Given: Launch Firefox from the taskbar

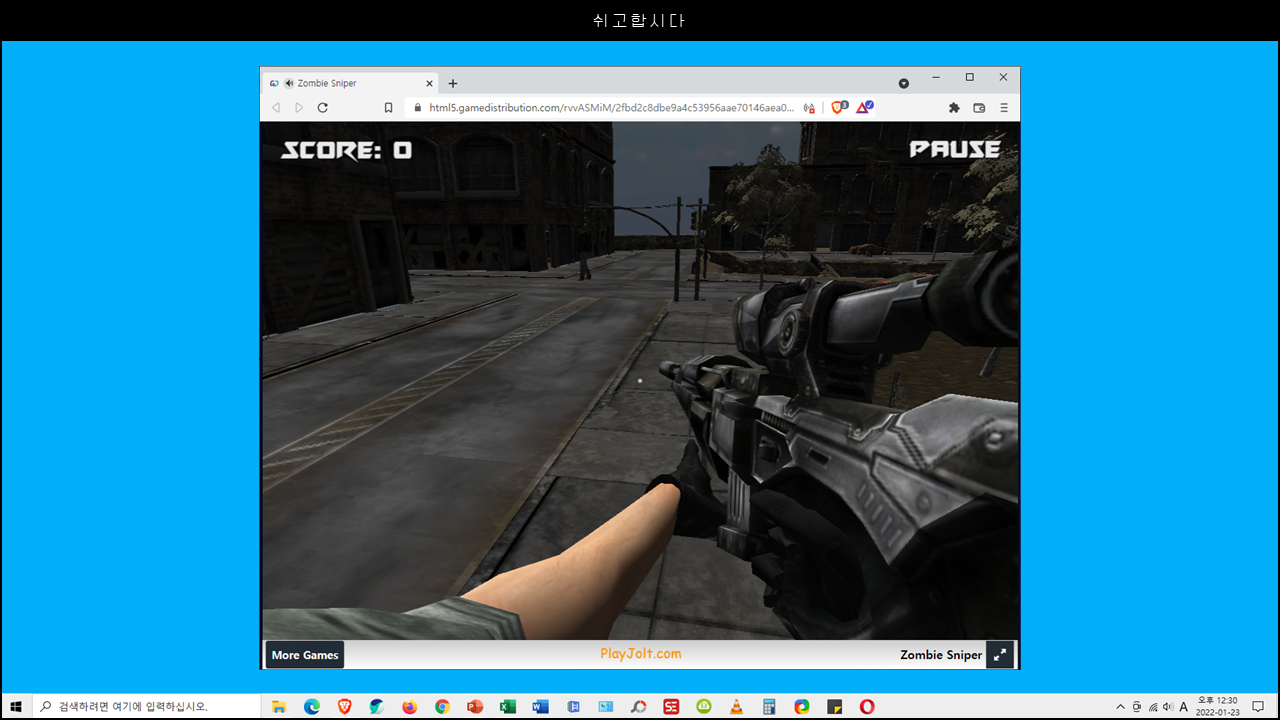Looking at the screenshot, I should pos(410,706).
